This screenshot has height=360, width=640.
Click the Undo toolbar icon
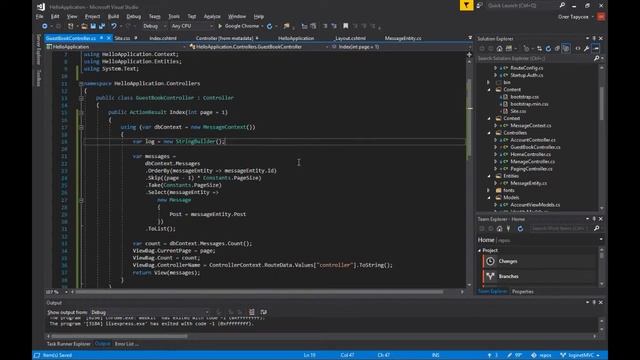[114, 26]
